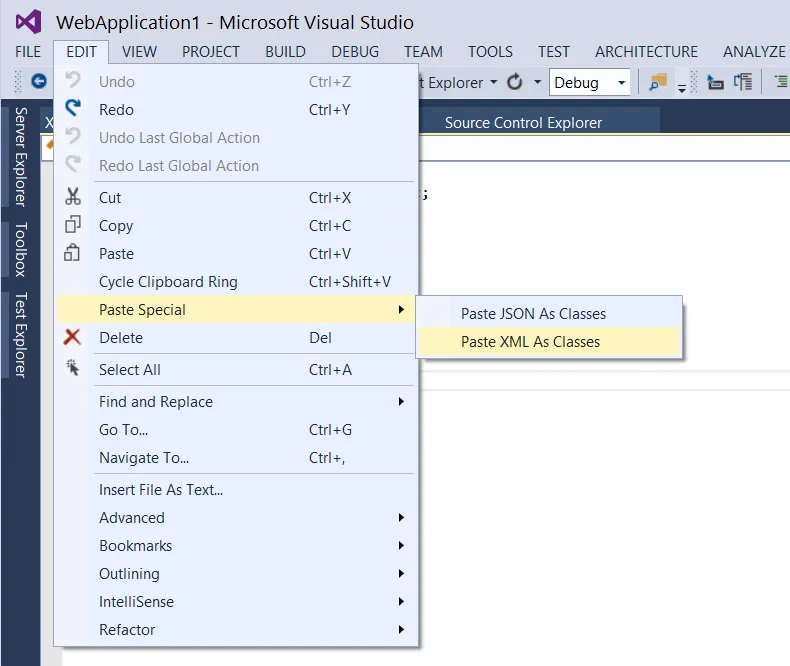Click the Select All cursor icon
790x666 pixels.
click(x=72, y=369)
